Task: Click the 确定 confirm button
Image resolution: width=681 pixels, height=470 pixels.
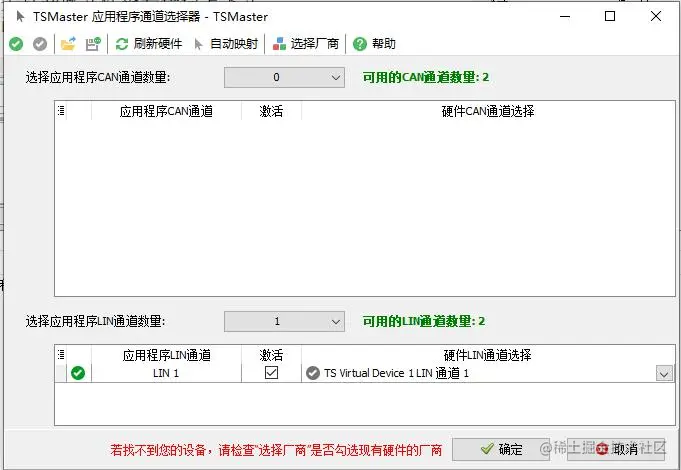Action: pyautogui.click(x=501, y=449)
